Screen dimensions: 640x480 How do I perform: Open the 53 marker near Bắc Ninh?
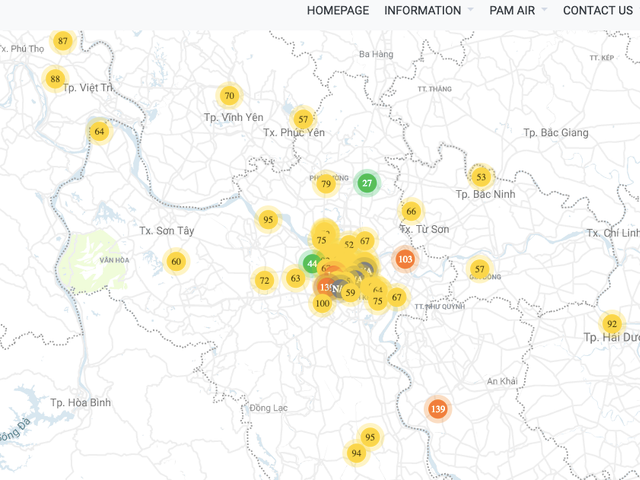[481, 177]
